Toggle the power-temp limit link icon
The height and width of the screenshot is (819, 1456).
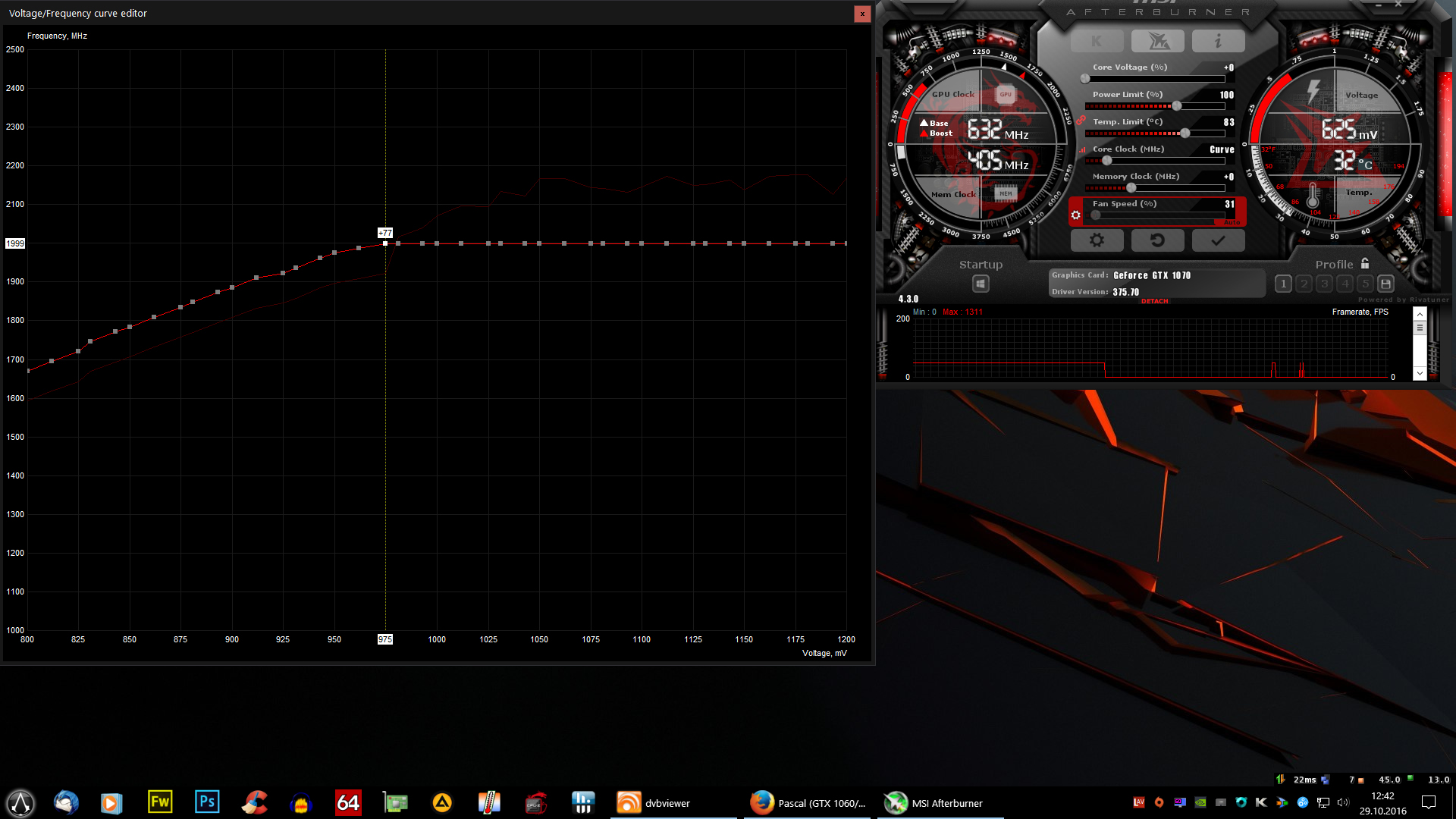click(x=1081, y=120)
